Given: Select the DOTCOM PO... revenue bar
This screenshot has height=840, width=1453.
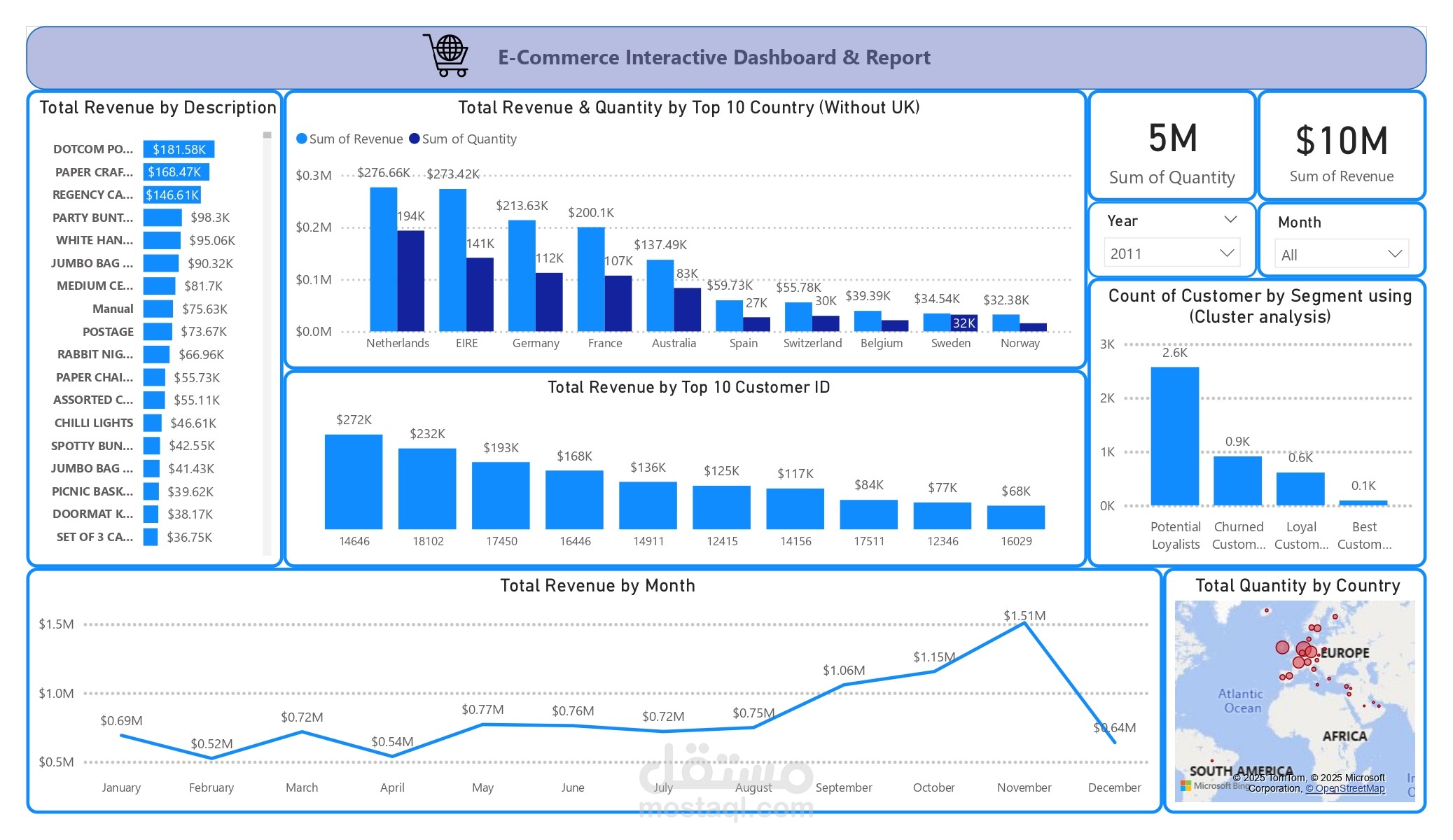Looking at the screenshot, I should [179, 149].
